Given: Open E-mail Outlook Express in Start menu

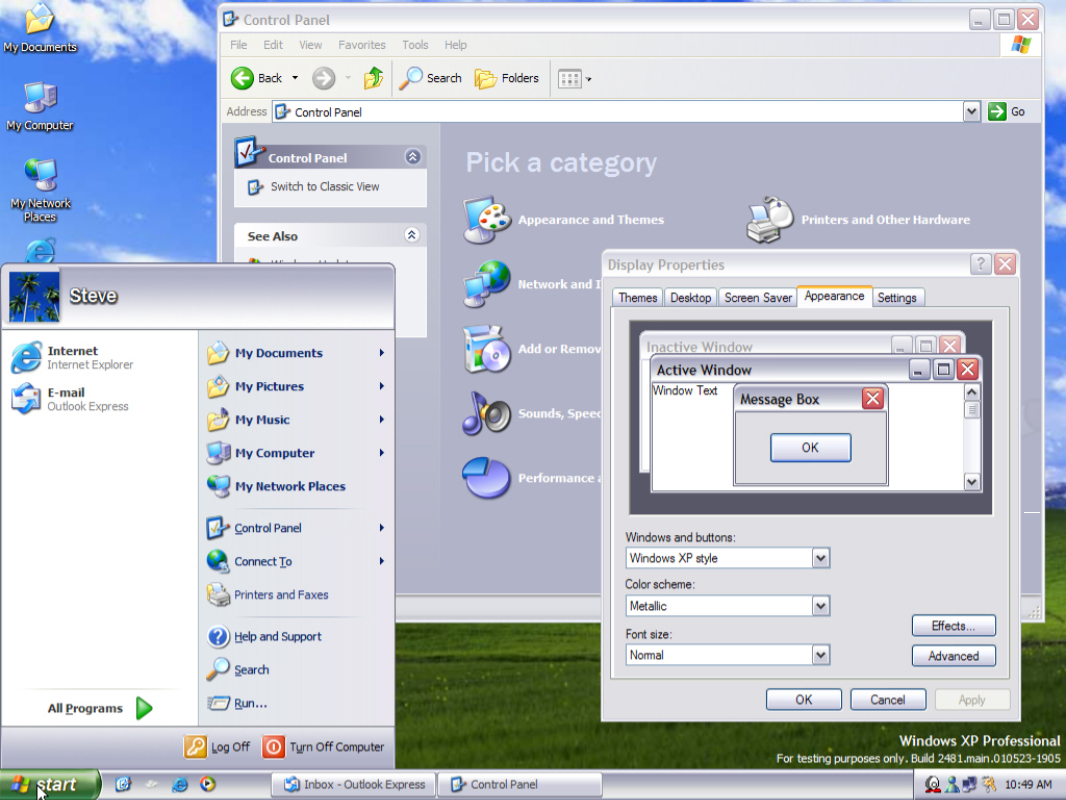Looking at the screenshot, I should 70,399.
